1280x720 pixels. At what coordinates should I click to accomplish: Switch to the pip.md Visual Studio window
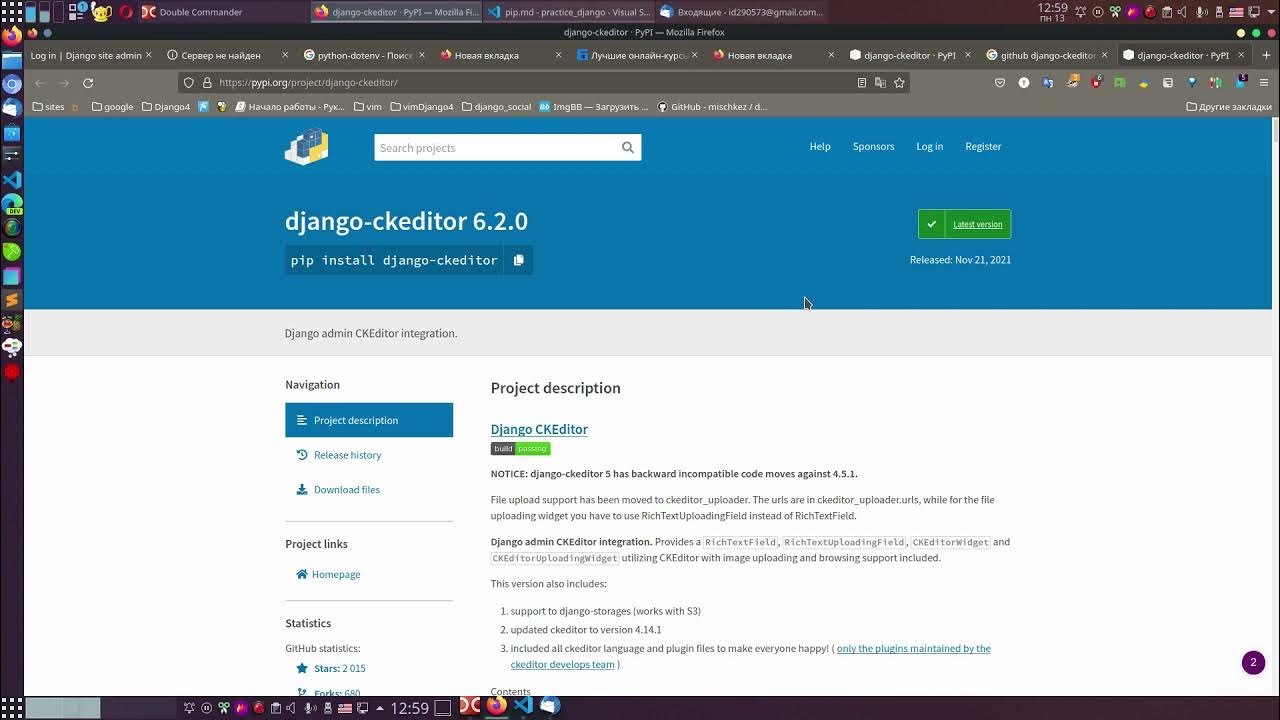[568, 12]
